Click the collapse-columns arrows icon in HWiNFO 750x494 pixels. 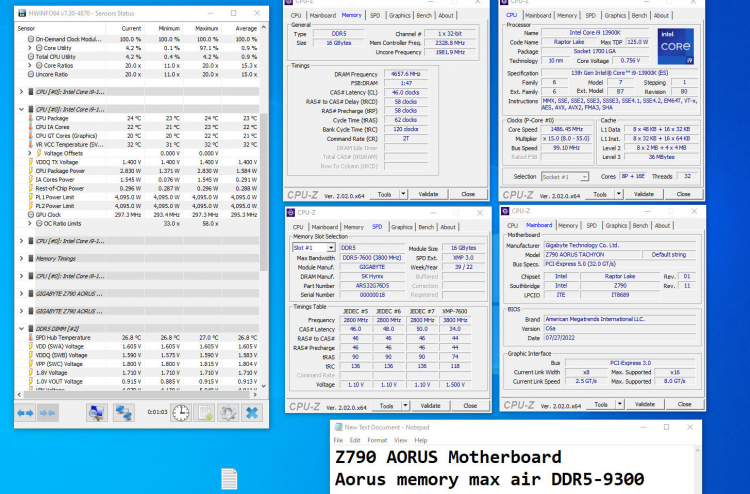click(x=48, y=412)
